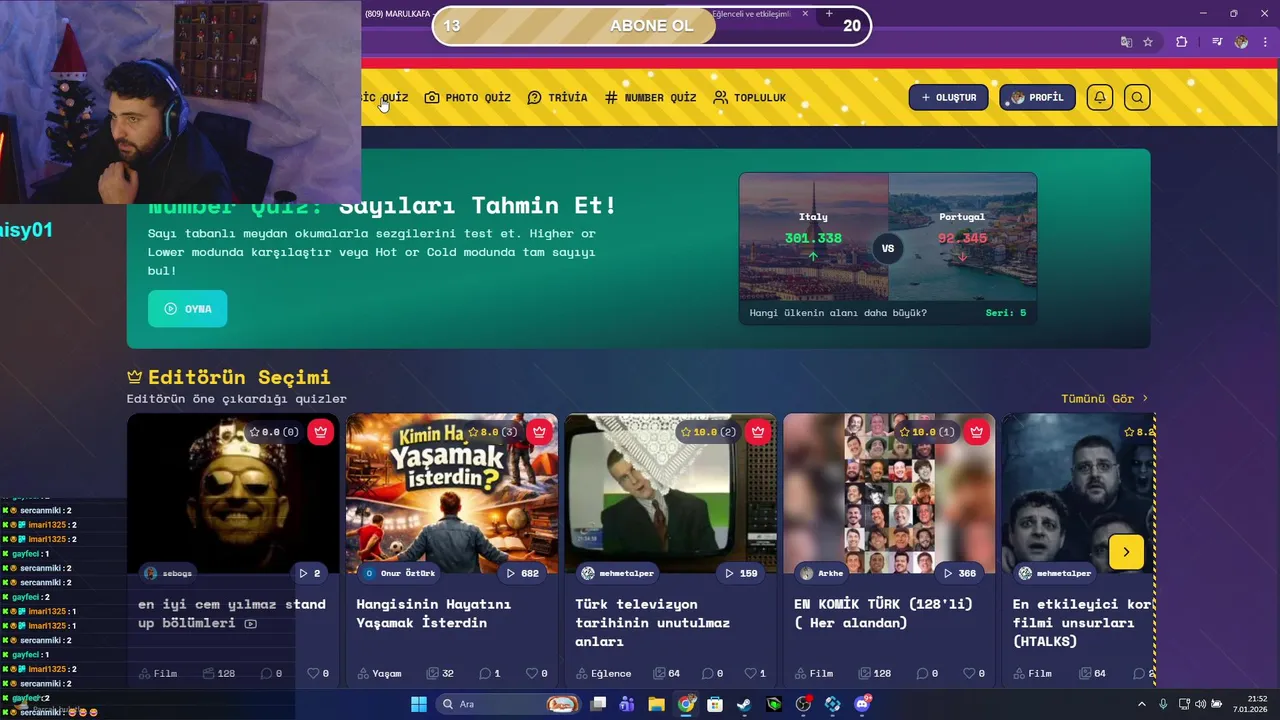1280x720 pixels.
Task: Click the taskbar Ara search box
Action: coord(510,704)
